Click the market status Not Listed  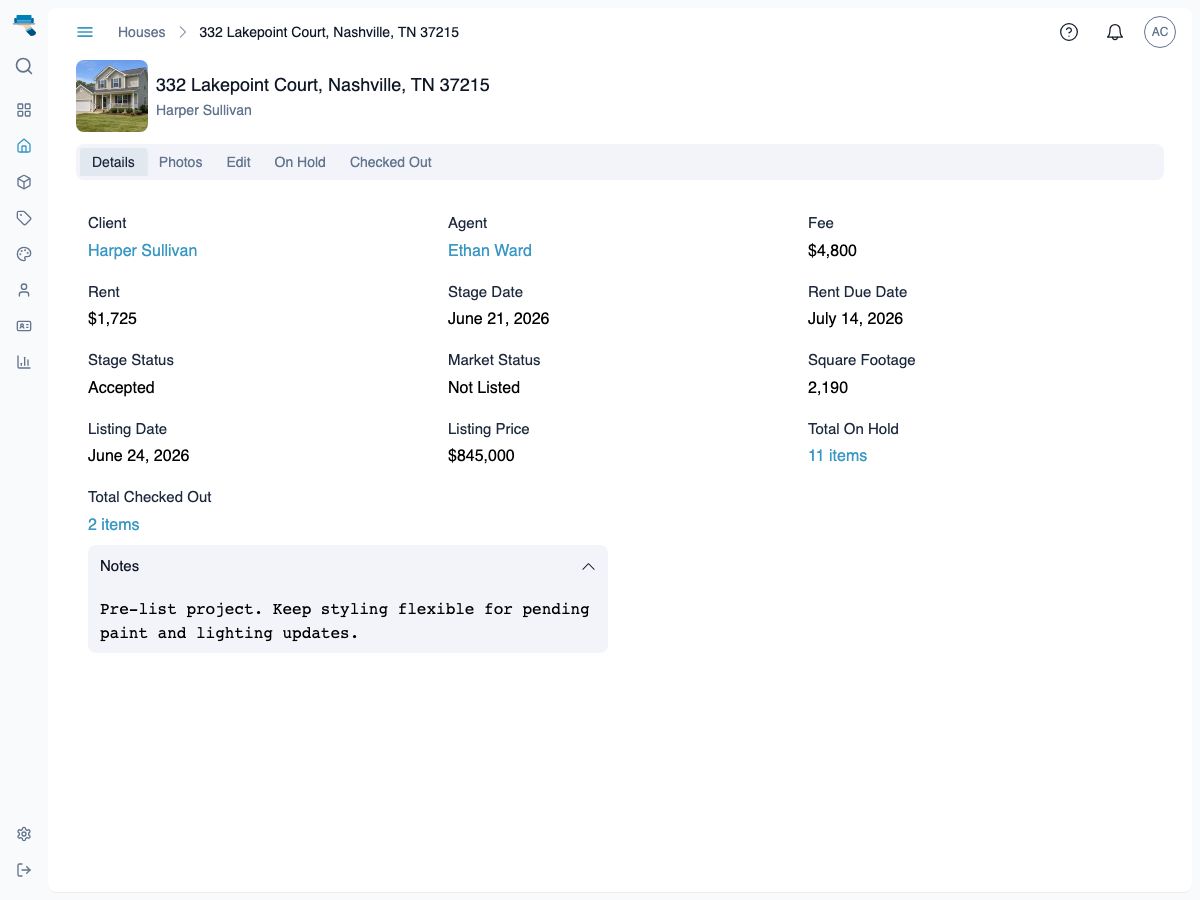484,387
